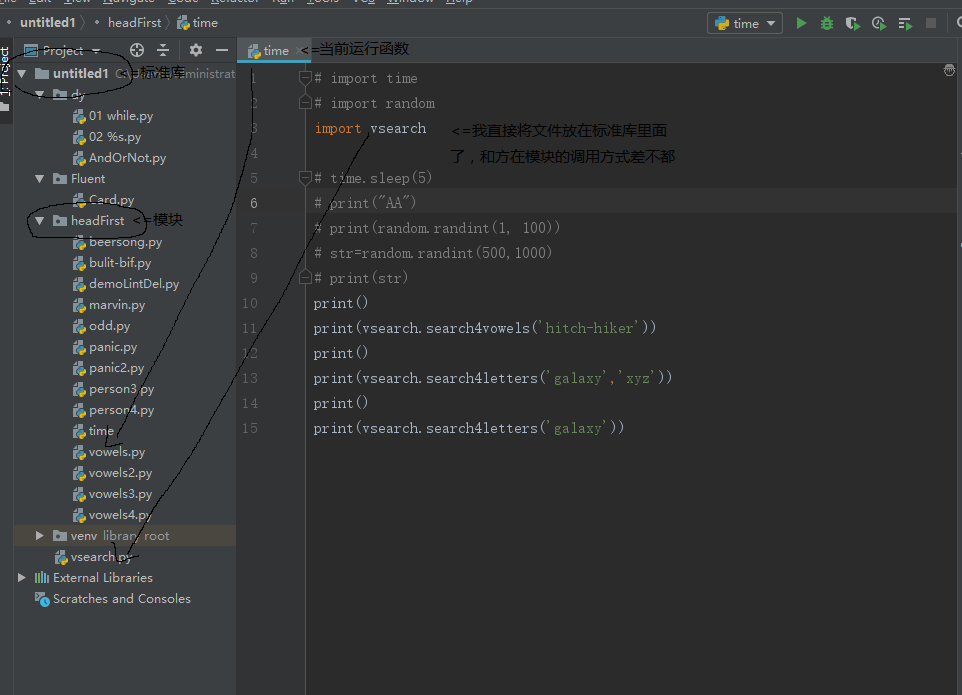Select AndOrNot.py file
Image resolution: width=962 pixels, height=695 pixels.
point(119,158)
